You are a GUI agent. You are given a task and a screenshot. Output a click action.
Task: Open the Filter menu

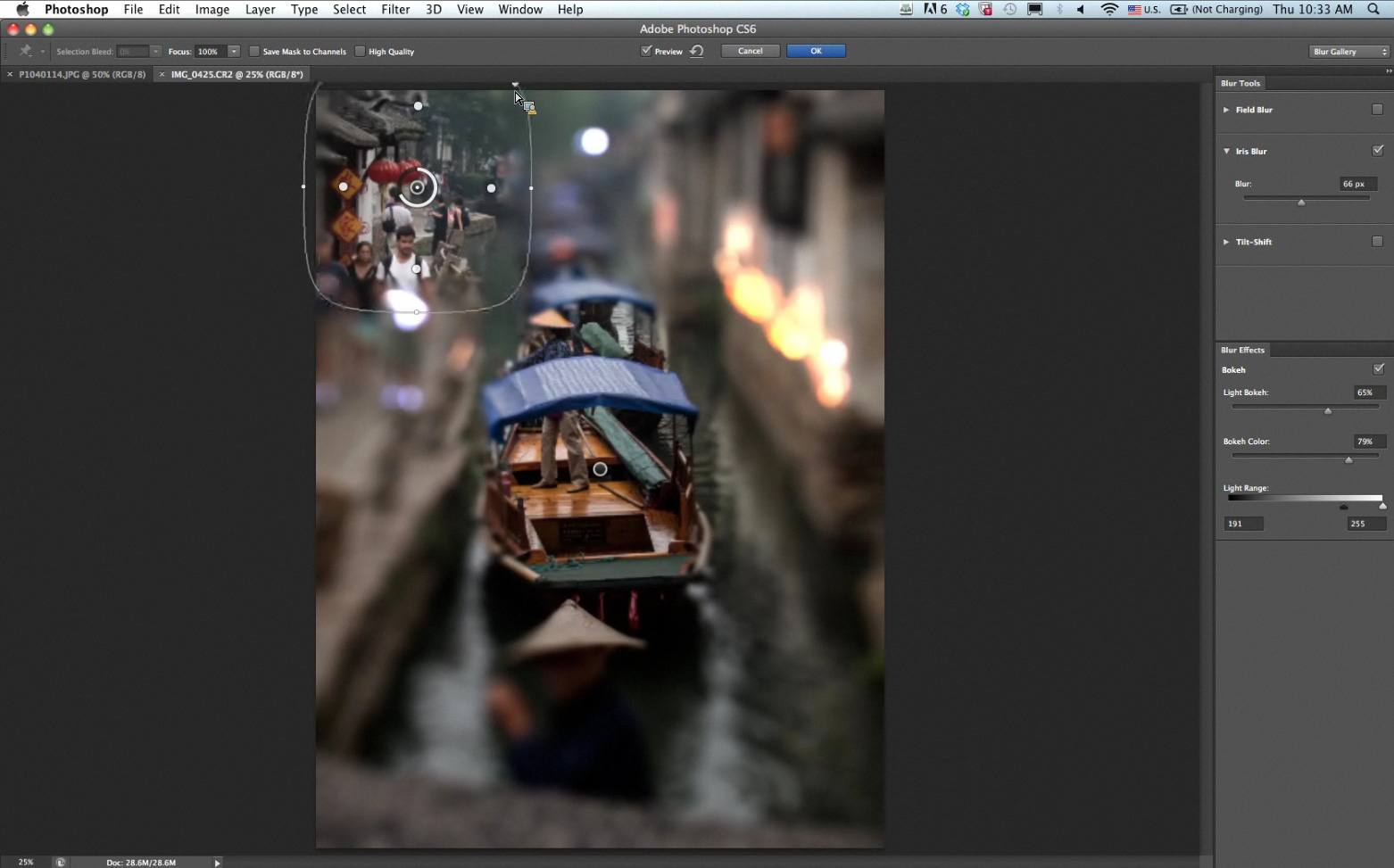pos(395,9)
